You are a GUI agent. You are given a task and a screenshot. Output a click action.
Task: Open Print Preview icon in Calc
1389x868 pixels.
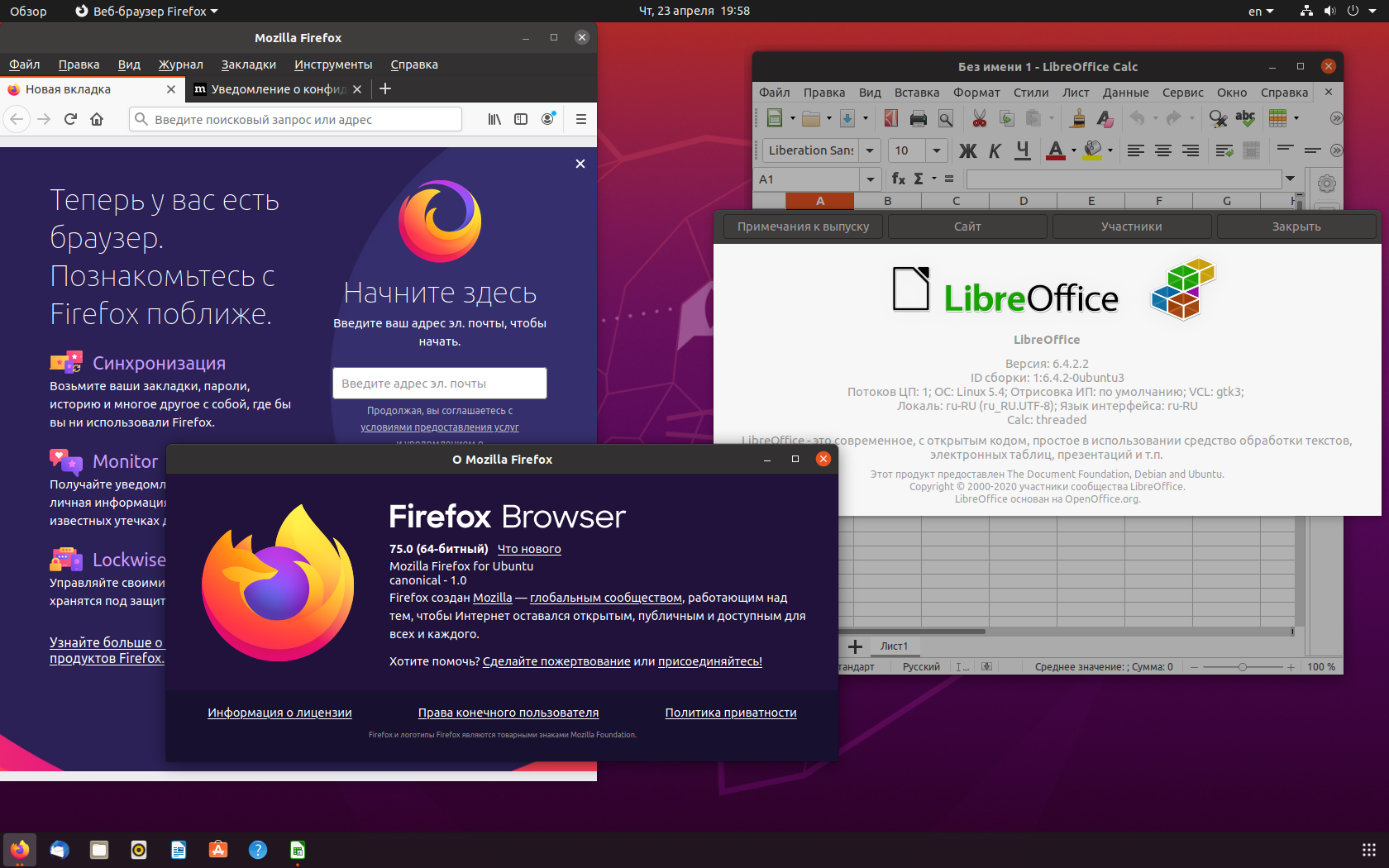coord(946,118)
